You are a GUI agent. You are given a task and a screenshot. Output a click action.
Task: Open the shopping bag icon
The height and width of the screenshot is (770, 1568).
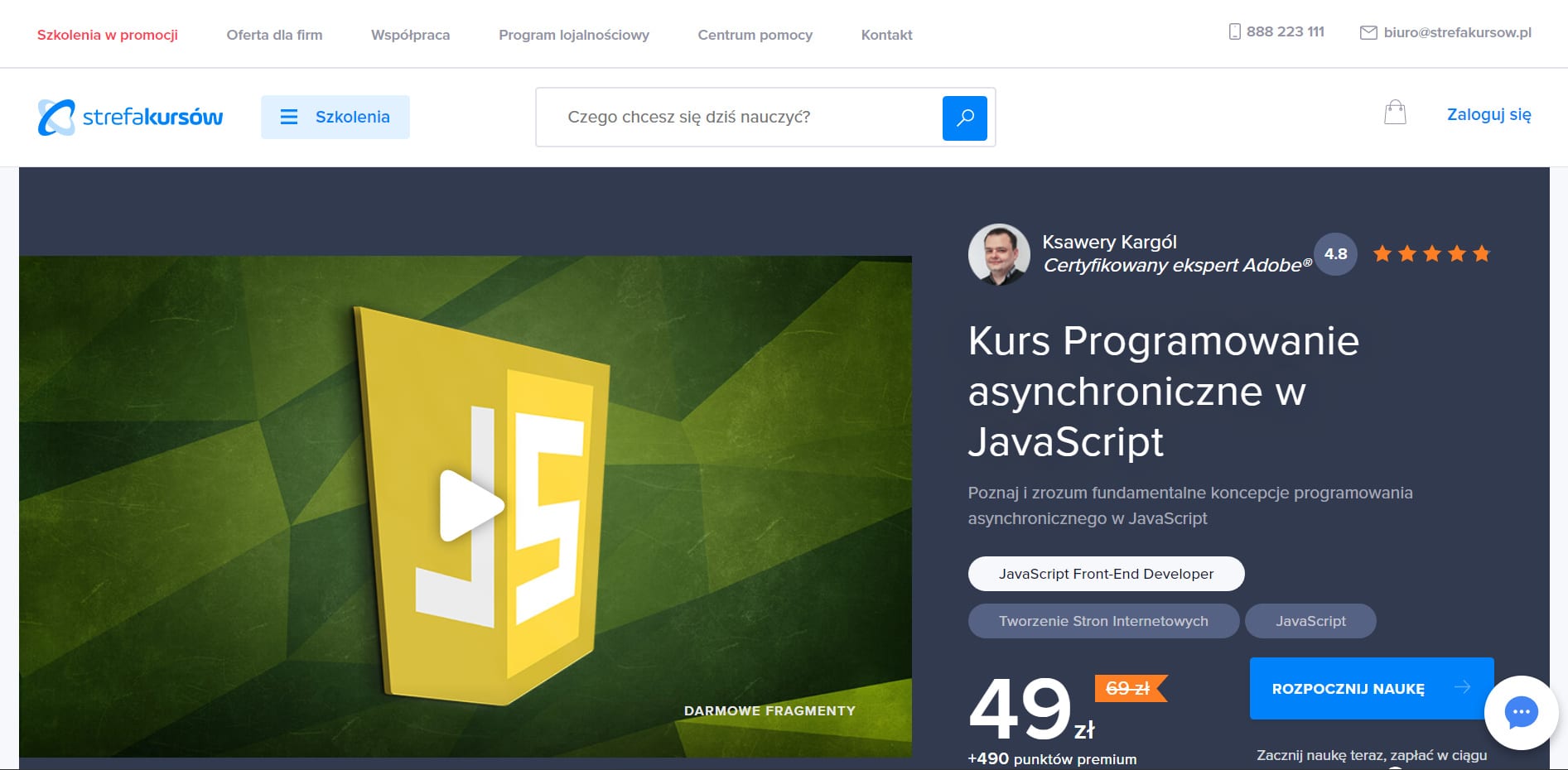pos(1395,112)
